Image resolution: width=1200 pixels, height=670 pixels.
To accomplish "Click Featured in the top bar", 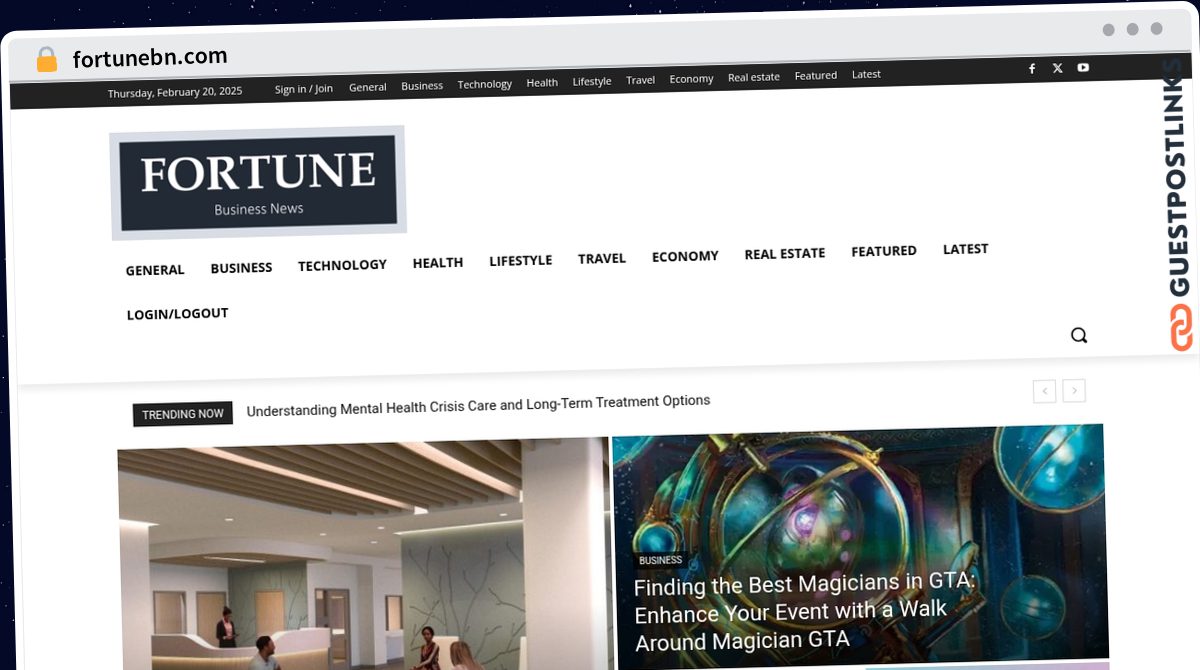I will (x=816, y=76).
